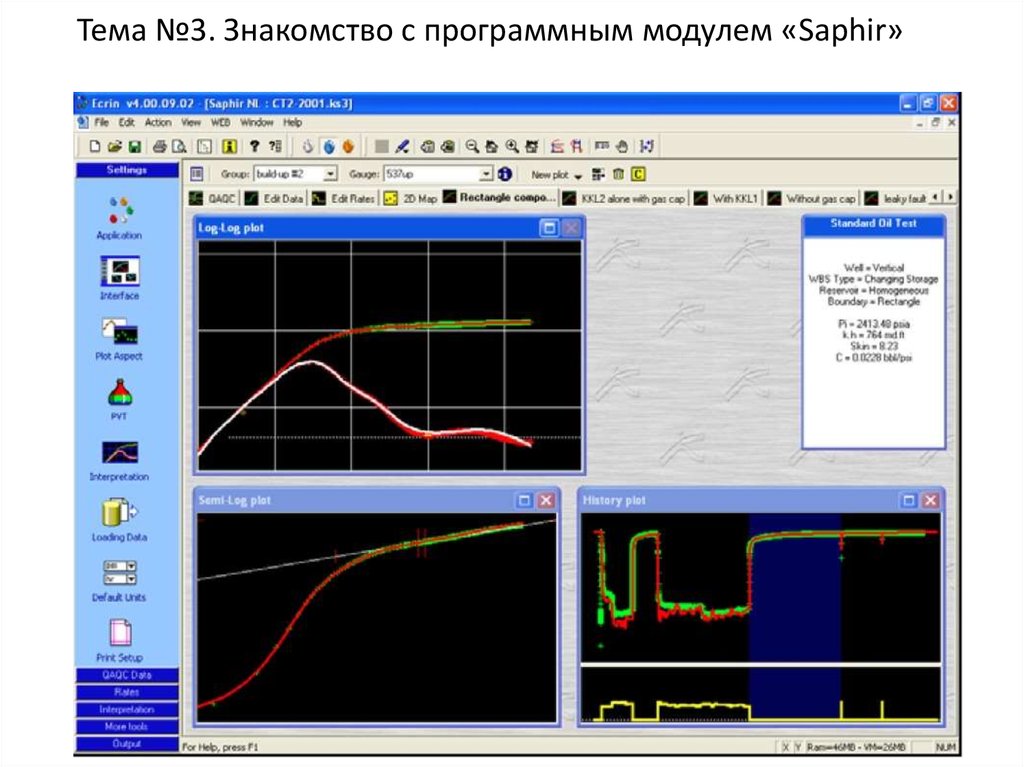Open the Interpretation settings icon in the sidebar

pyautogui.click(x=120, y=453)
